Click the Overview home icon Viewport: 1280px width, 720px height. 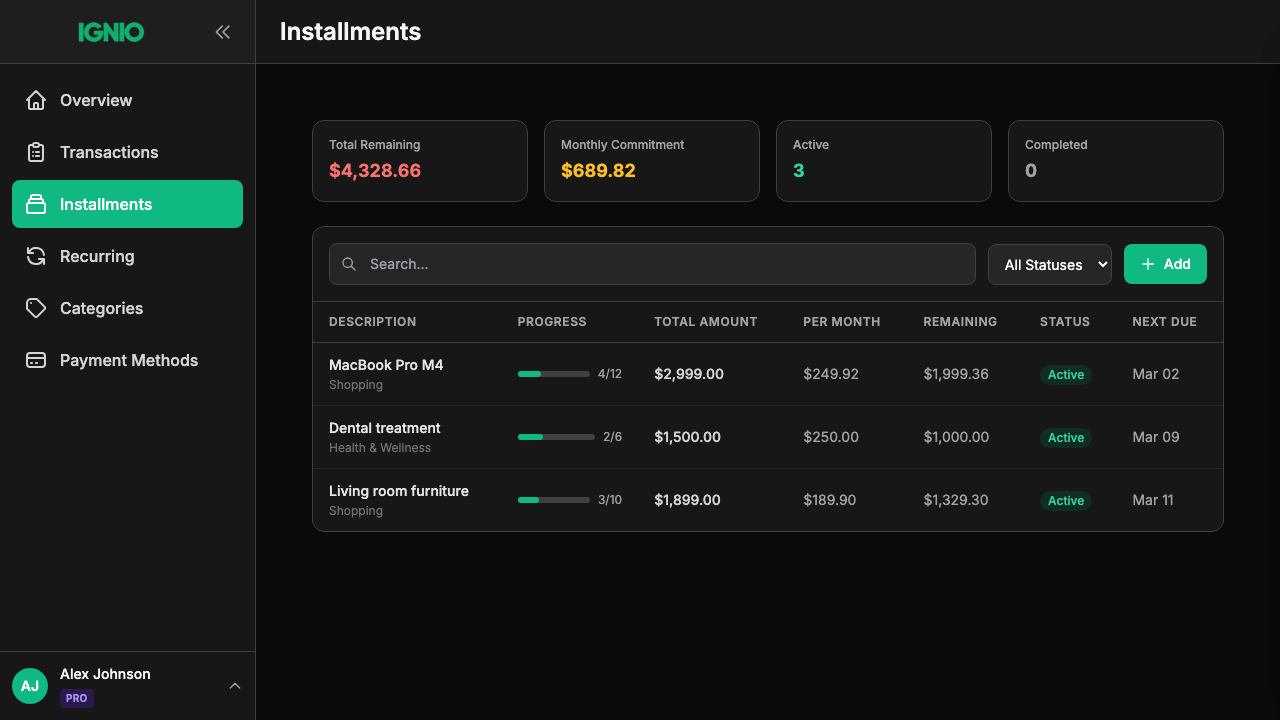36,100
